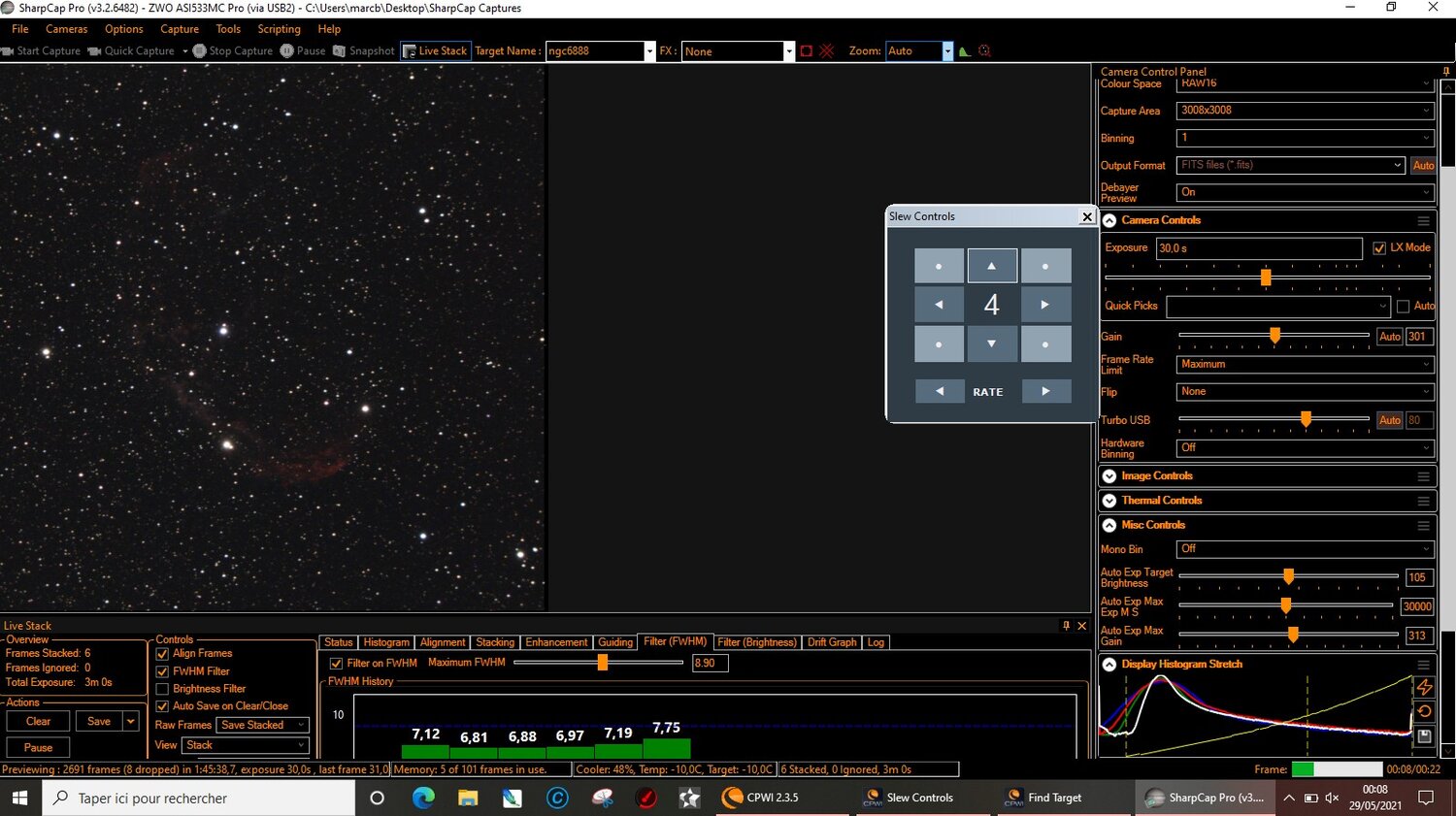
Task: Click the down arrow in Slew Controls
Action: (992, 343)
